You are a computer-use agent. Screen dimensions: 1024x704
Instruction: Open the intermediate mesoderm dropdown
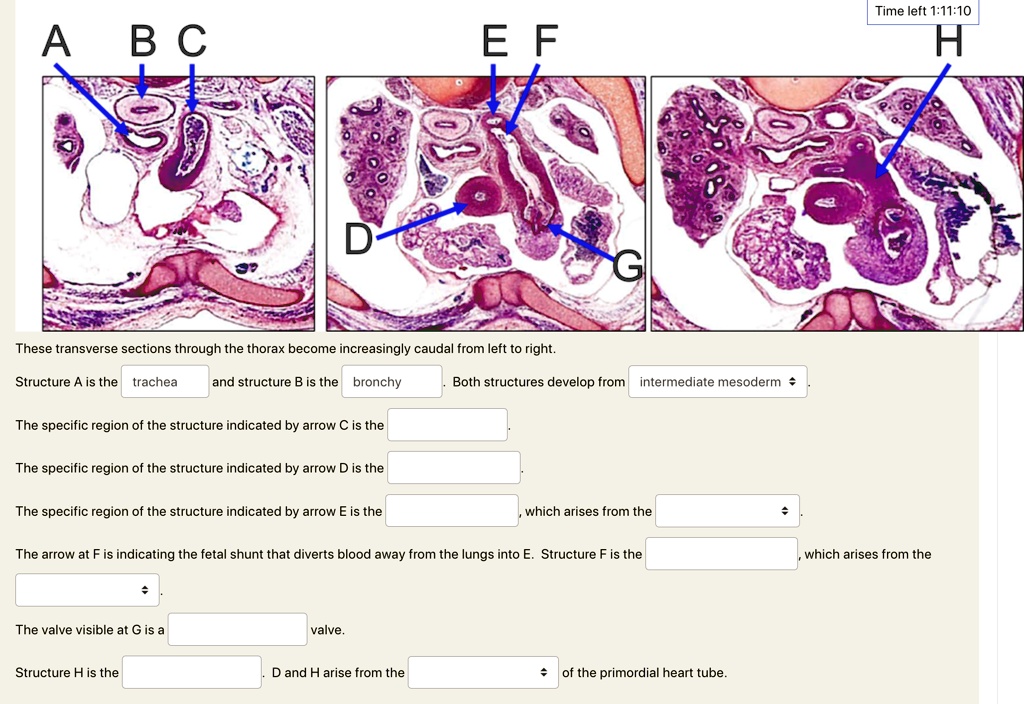[x=718, y=381]
